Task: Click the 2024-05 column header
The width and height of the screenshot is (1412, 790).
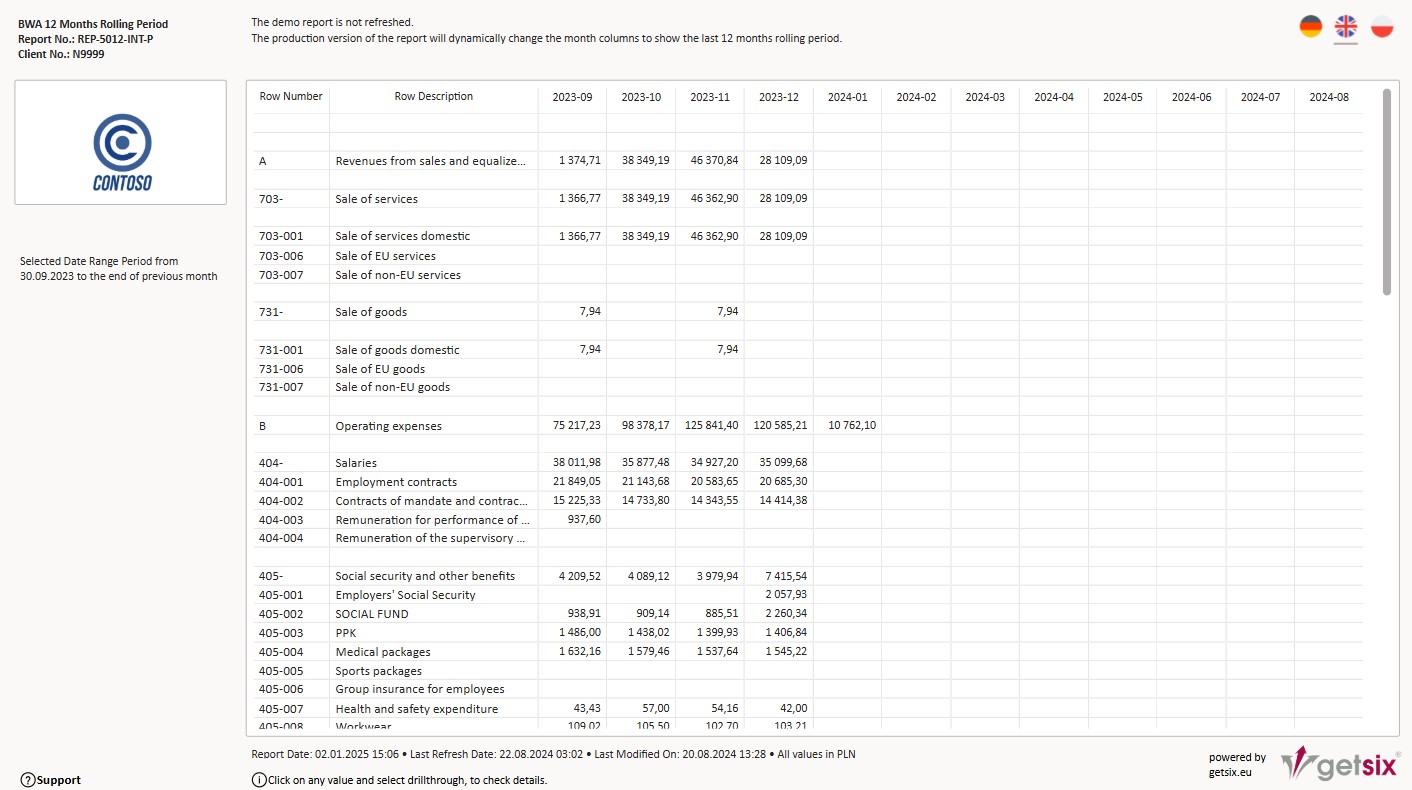Action: (1123, 98)
